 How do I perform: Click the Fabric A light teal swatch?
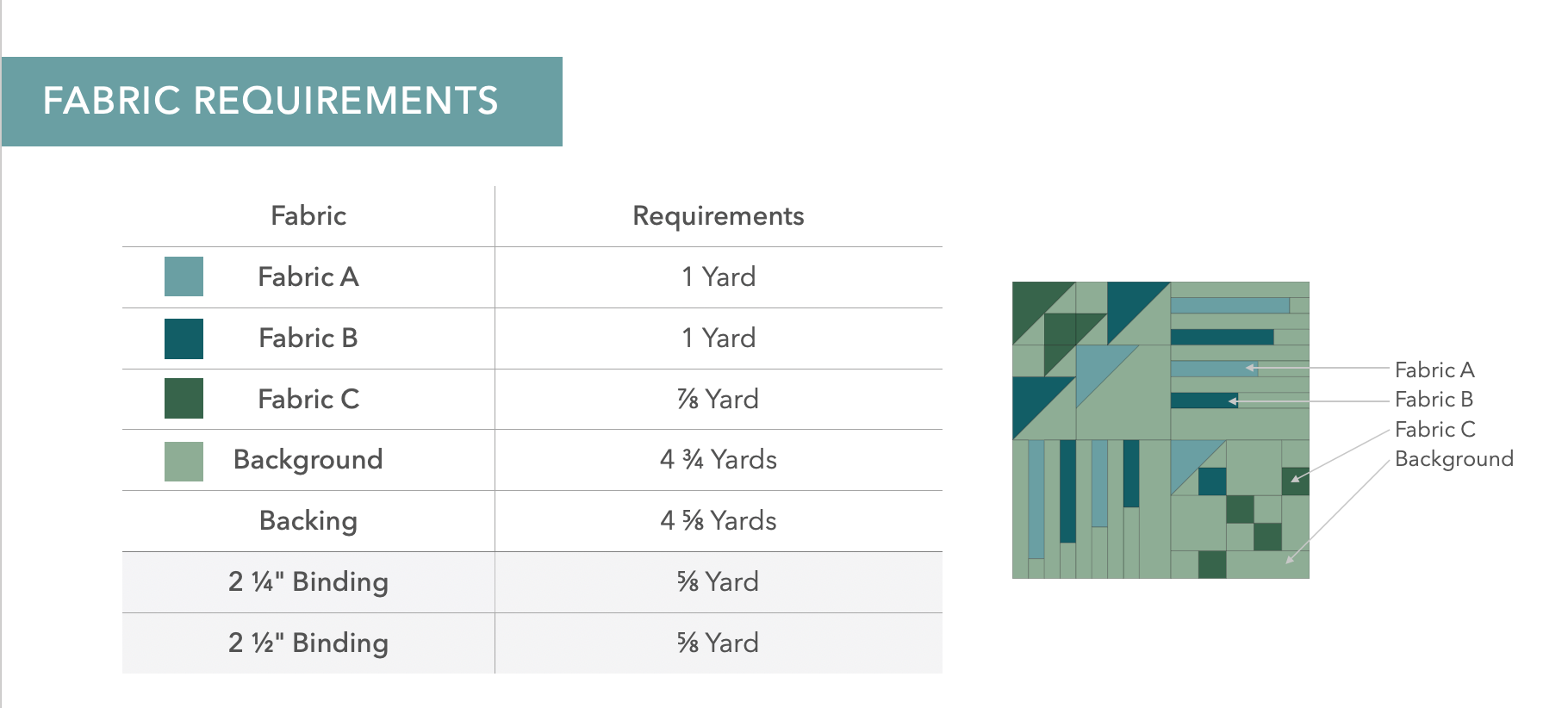point(184,276)
